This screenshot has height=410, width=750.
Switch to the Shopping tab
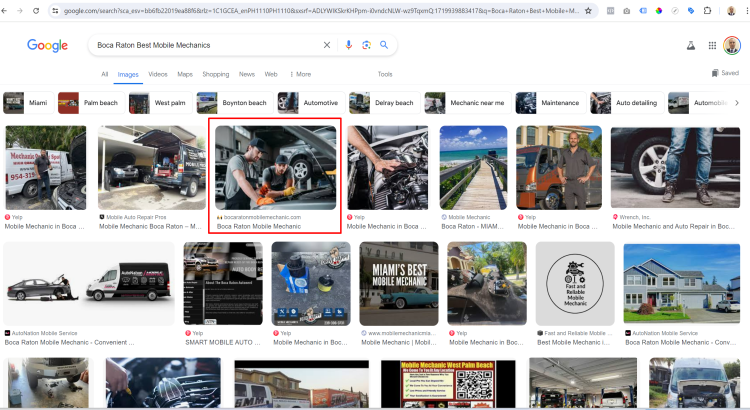click(x=216, y=74)
